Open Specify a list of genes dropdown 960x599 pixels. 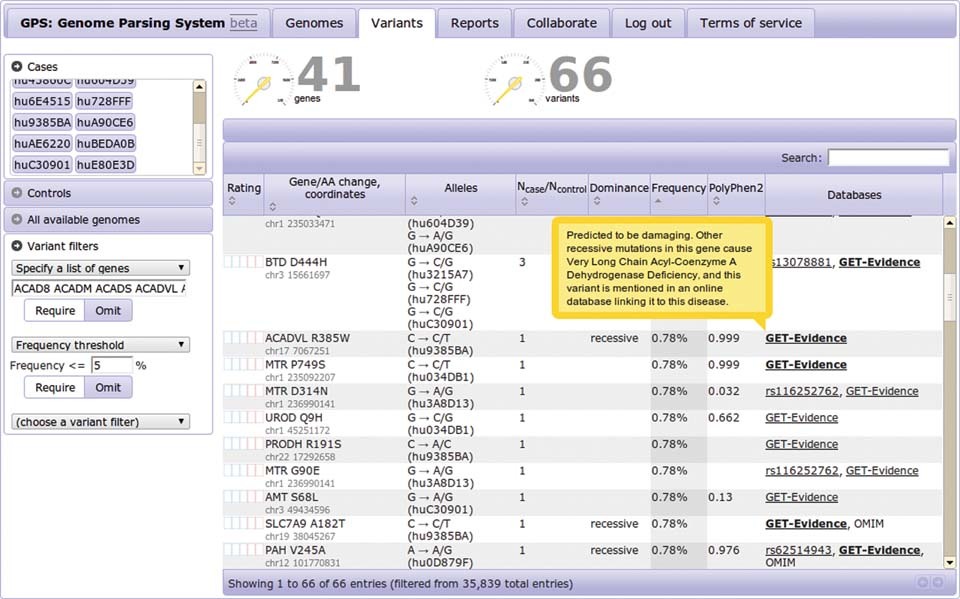[100, 268]
